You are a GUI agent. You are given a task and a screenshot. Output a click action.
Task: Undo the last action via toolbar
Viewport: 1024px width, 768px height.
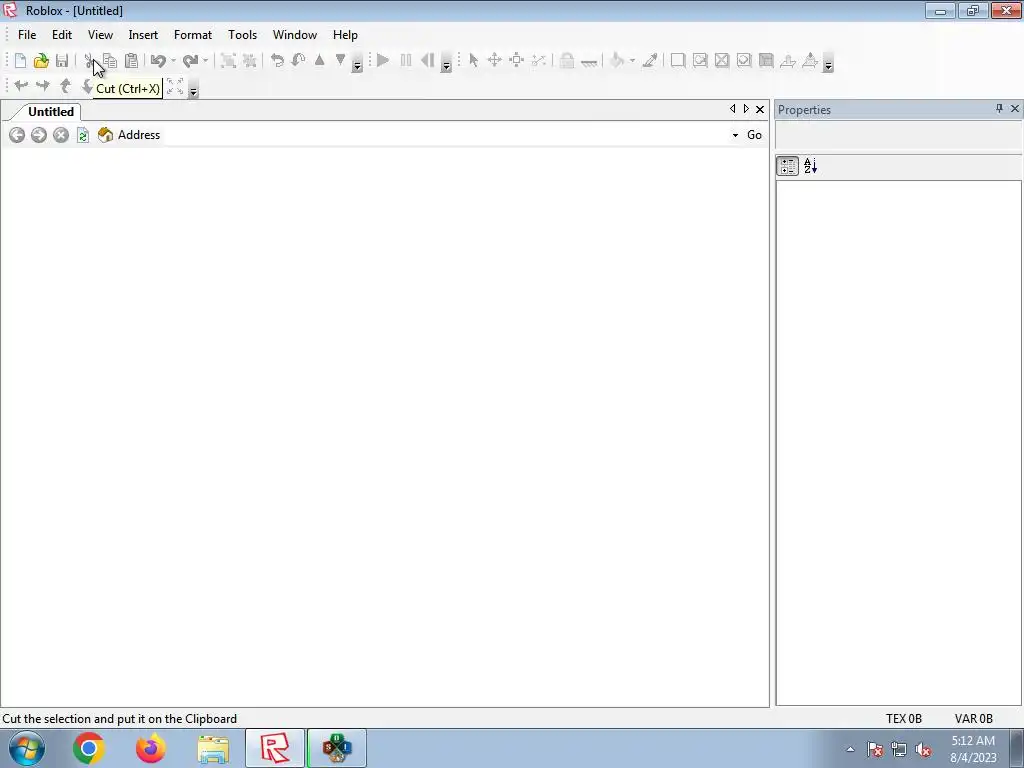pos(157,61)
